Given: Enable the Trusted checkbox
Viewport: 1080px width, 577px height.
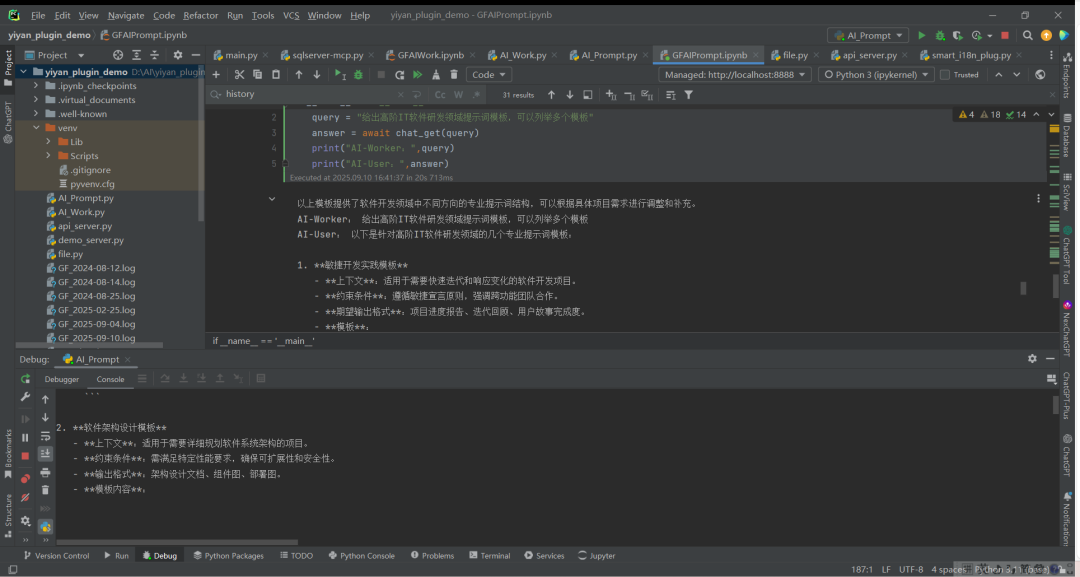Looking at the screenshot, I should tap(946, 75).
